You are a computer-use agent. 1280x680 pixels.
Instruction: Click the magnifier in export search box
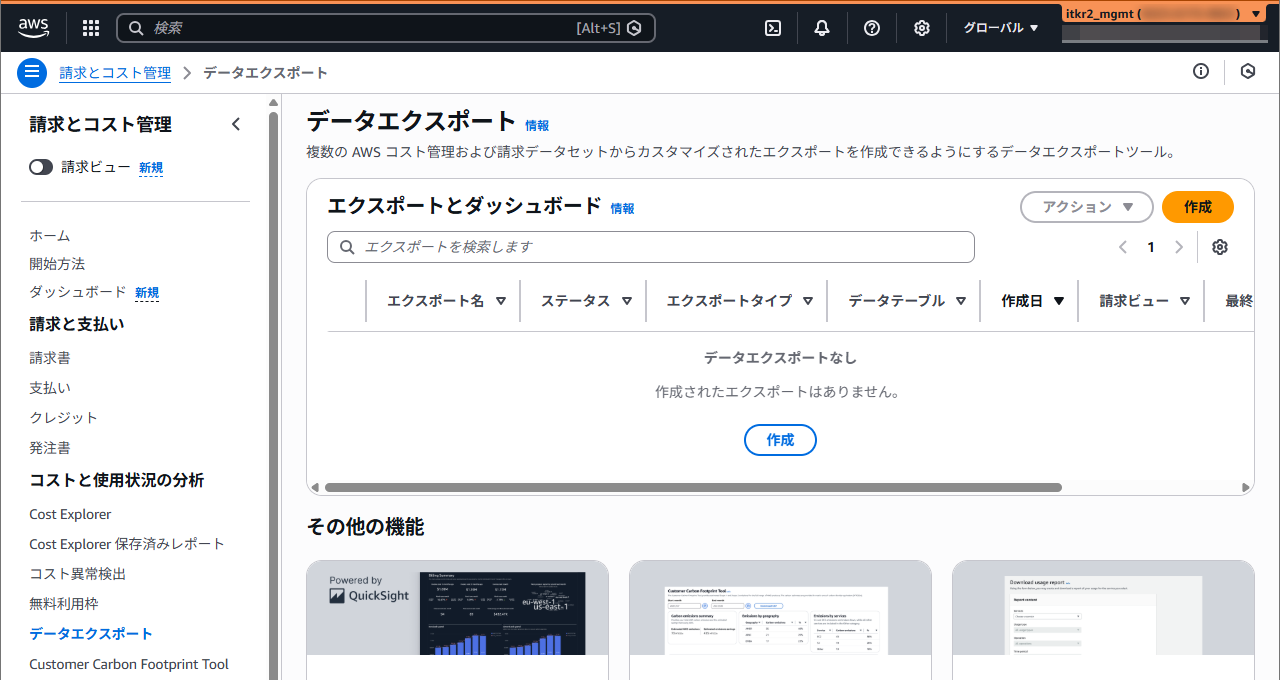pos(348,247)
